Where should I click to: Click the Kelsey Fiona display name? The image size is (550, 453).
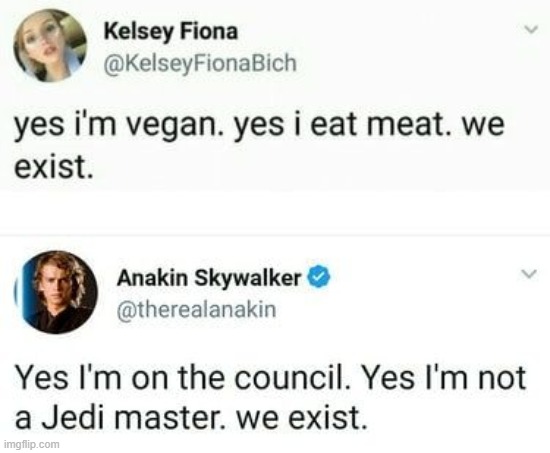(171, 32)
